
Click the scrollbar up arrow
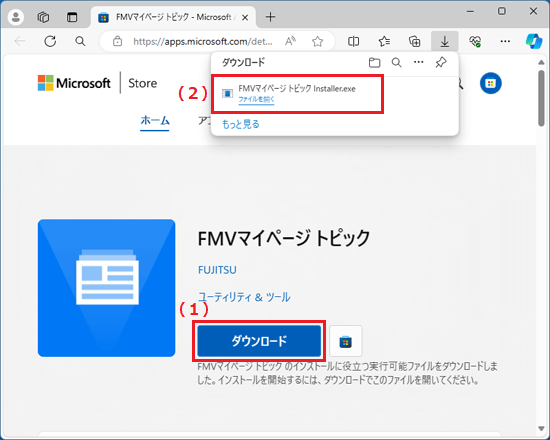click(x=541, y=62)
